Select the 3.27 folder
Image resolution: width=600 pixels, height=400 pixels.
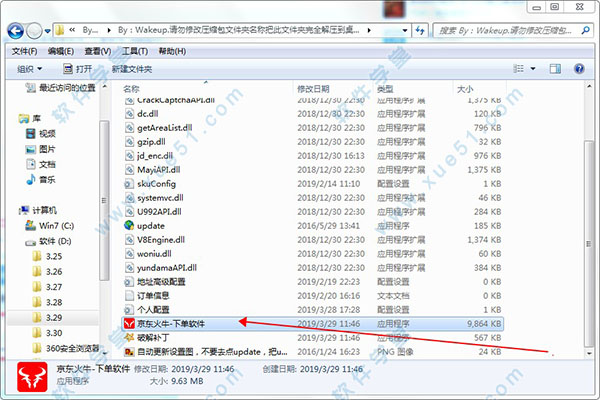click(x=47, y=287)
